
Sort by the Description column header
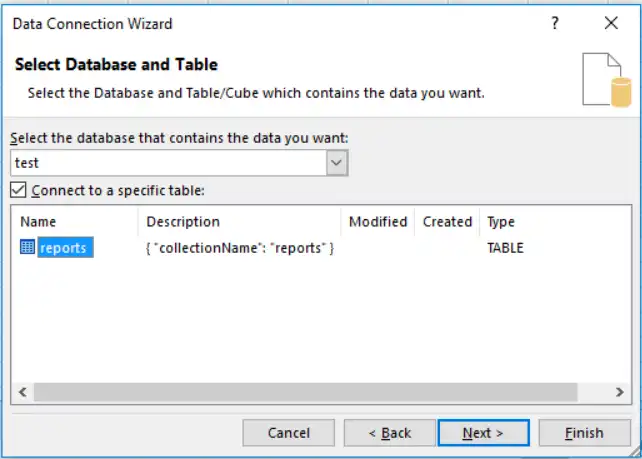pos(183,222)
